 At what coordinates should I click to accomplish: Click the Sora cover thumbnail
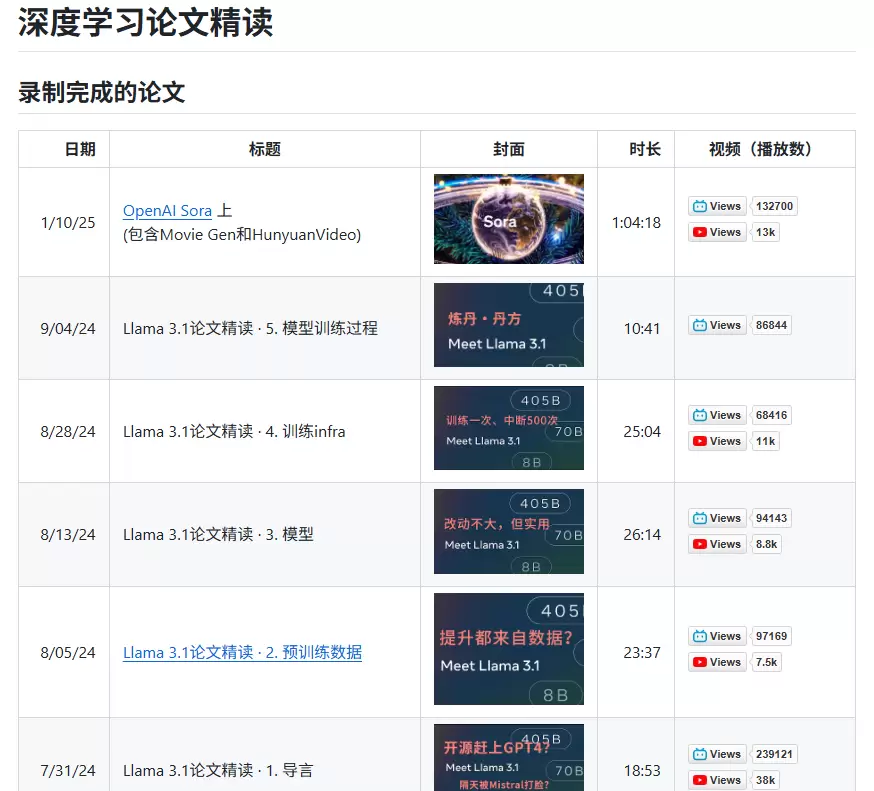coord(509,219)
